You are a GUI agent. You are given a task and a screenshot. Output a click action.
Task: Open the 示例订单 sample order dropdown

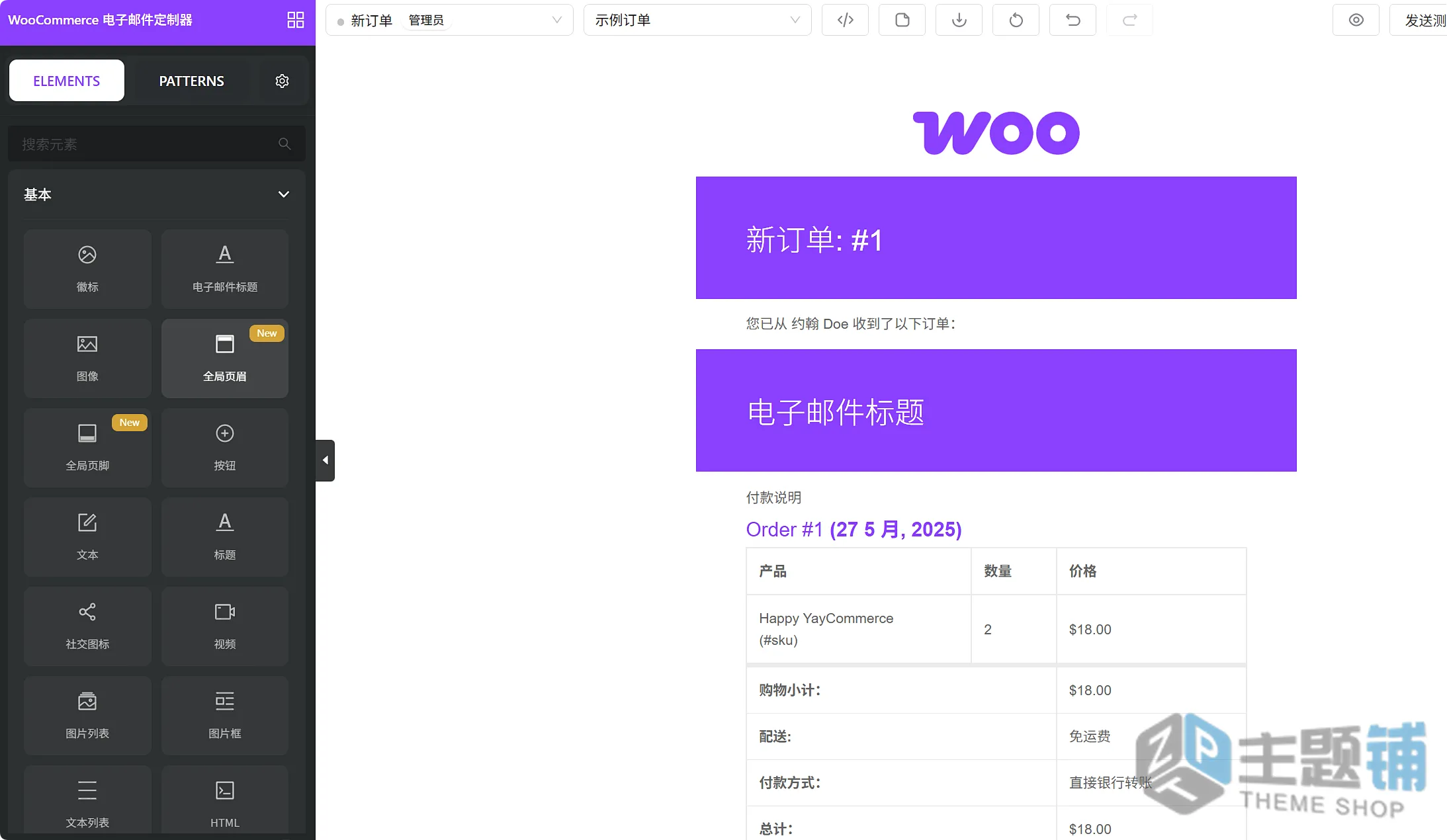click(697, 20)
